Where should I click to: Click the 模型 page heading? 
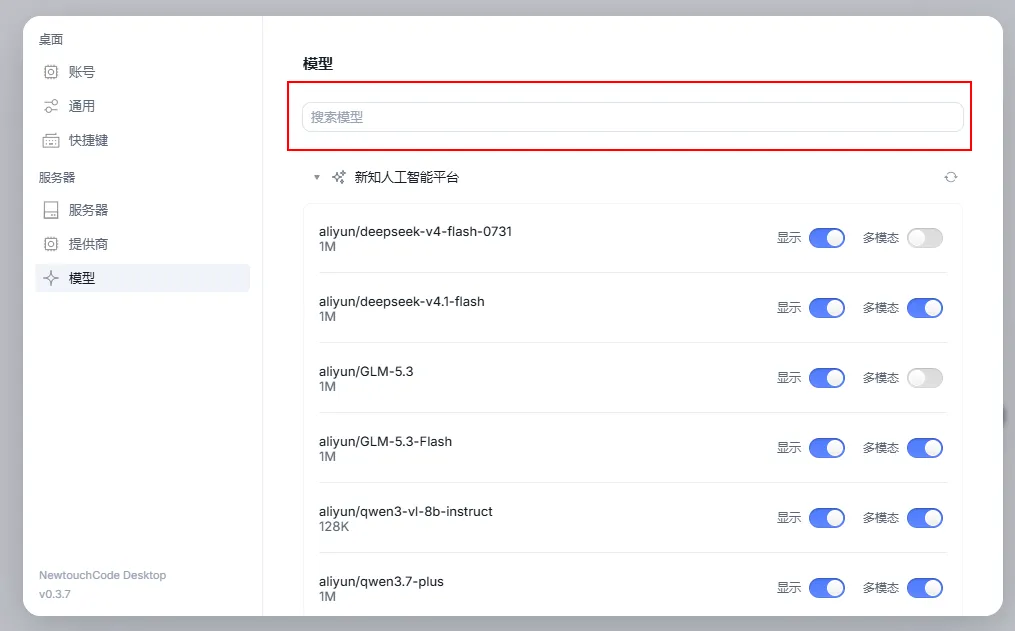318,63
